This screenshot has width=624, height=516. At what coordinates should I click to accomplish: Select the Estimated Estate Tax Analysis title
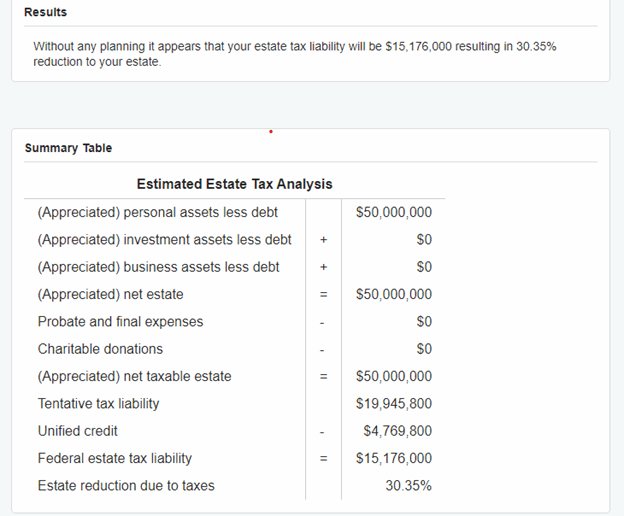click(x=234, y=184)
